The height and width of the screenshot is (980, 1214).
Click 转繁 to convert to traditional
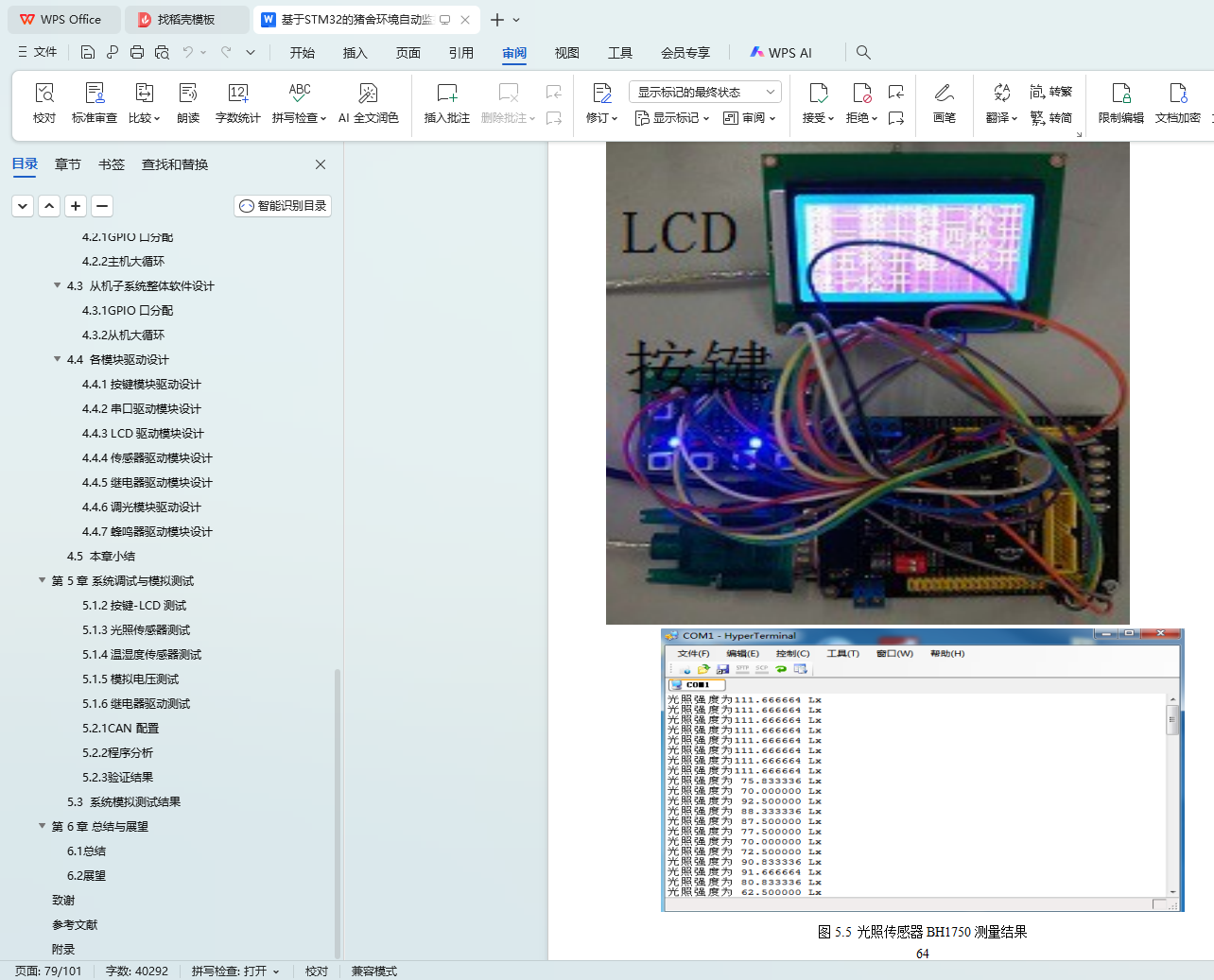point(1051,92)
